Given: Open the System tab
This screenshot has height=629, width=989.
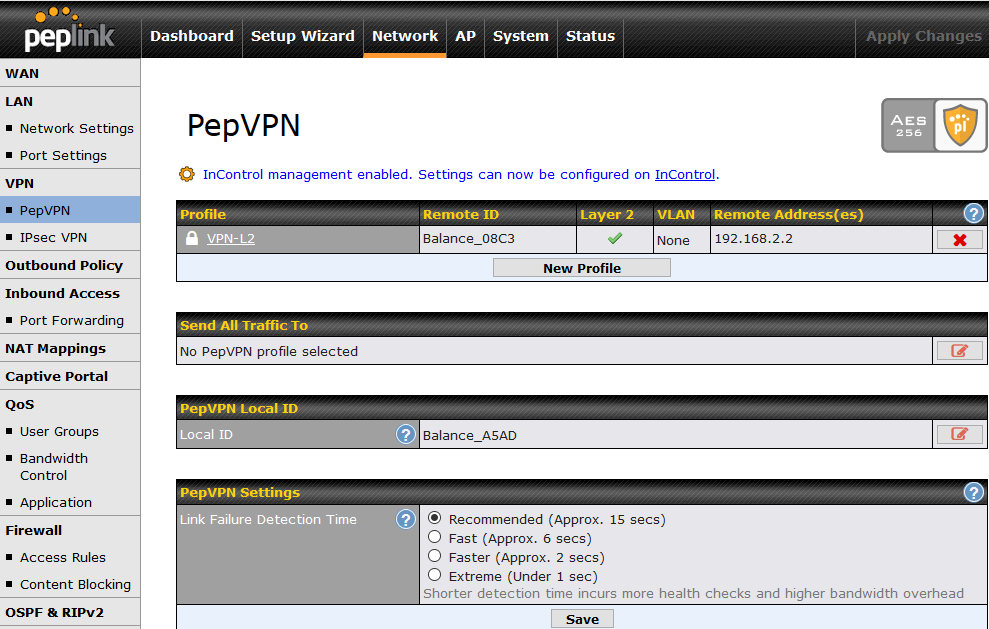Looking at the screenshot, I should tap(521, 37).
